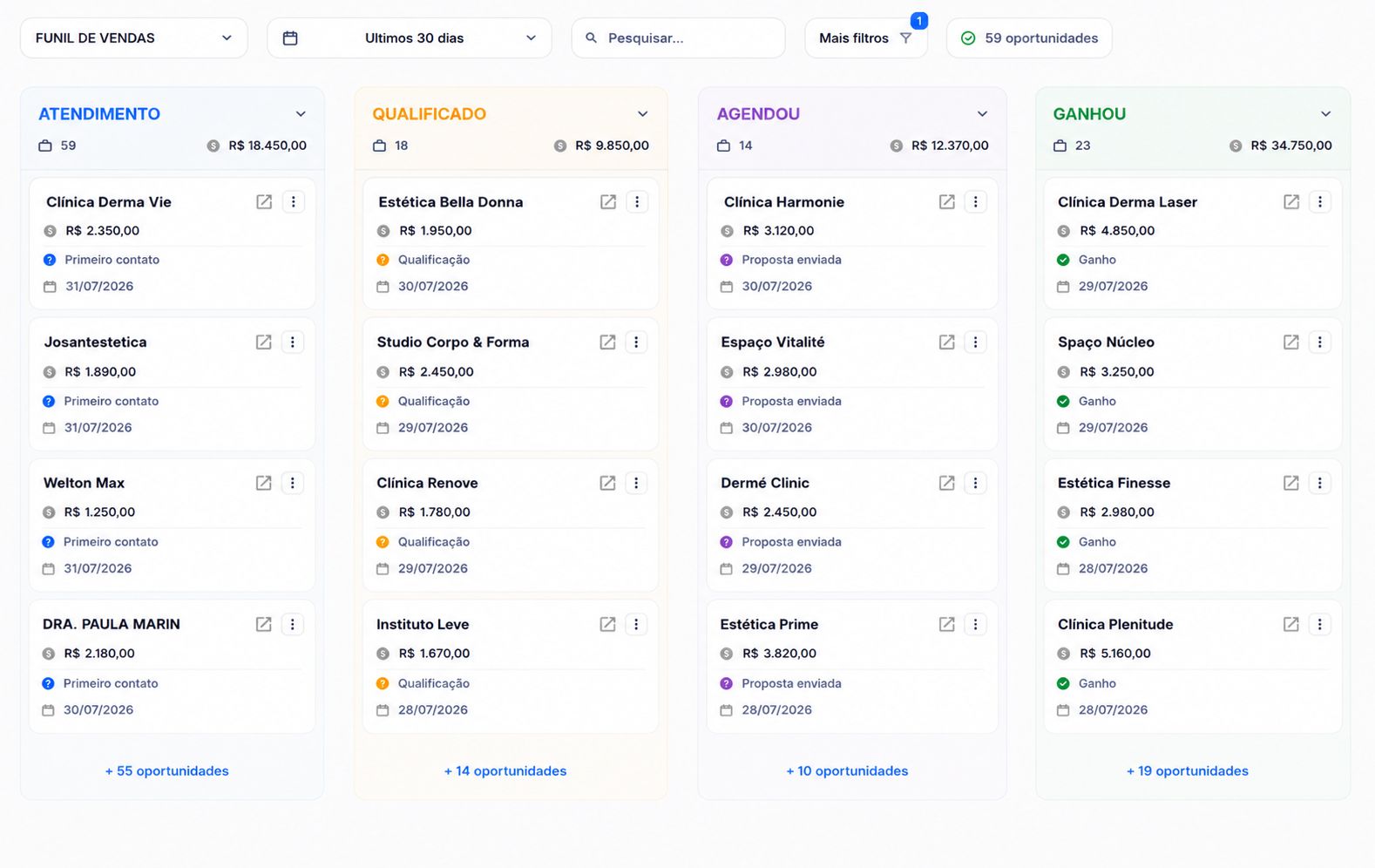Image resolution: width=1375 pixels, height=868 pixels.
Task: Collapse the GANHOU column chevron
Action: (x=1326, y=114)
